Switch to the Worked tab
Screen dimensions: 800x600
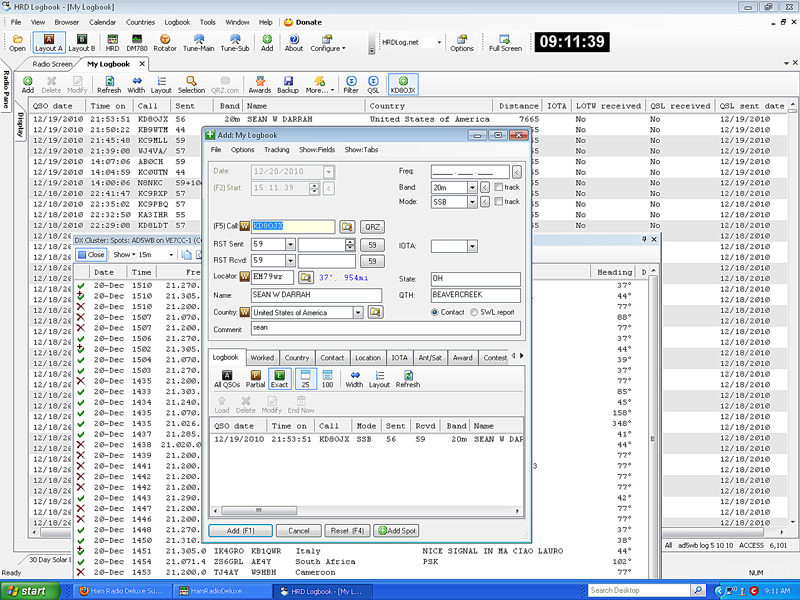(x=262, y=358)
